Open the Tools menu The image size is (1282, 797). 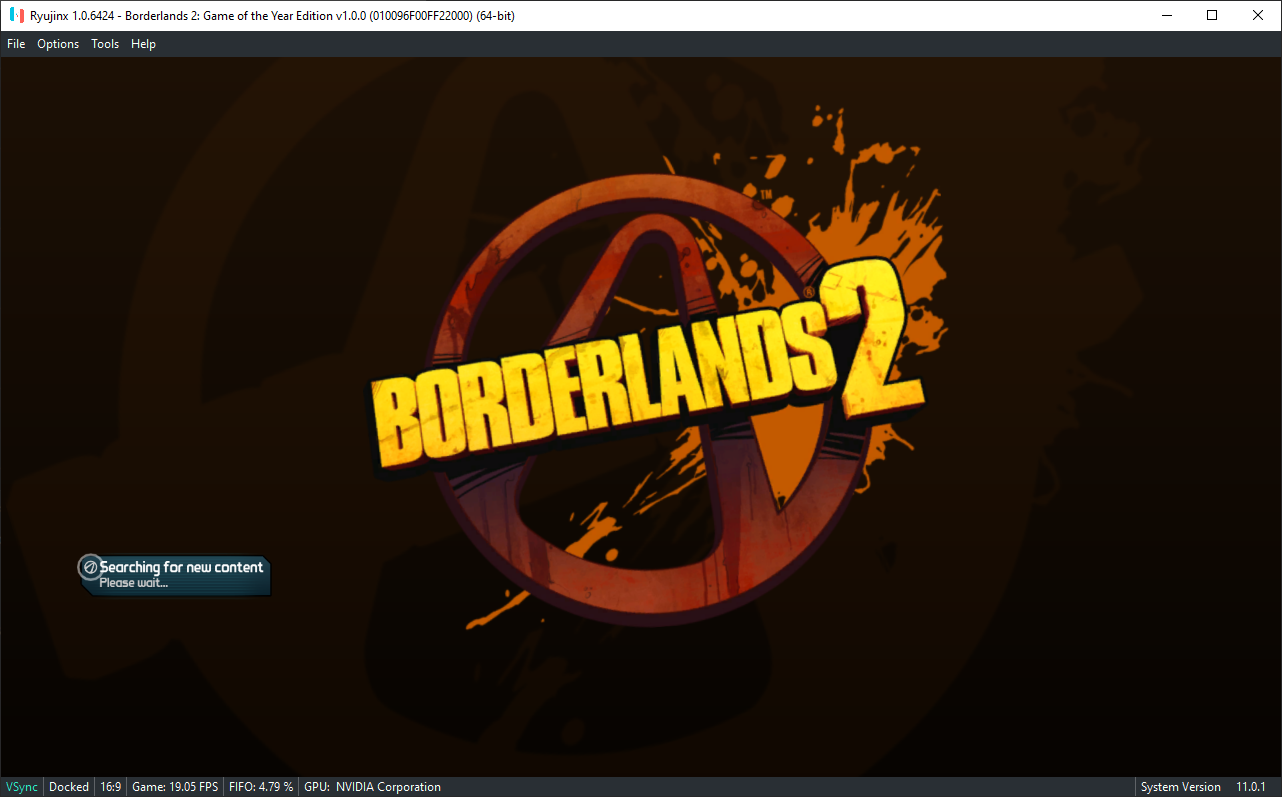click(x=104, y=43)
